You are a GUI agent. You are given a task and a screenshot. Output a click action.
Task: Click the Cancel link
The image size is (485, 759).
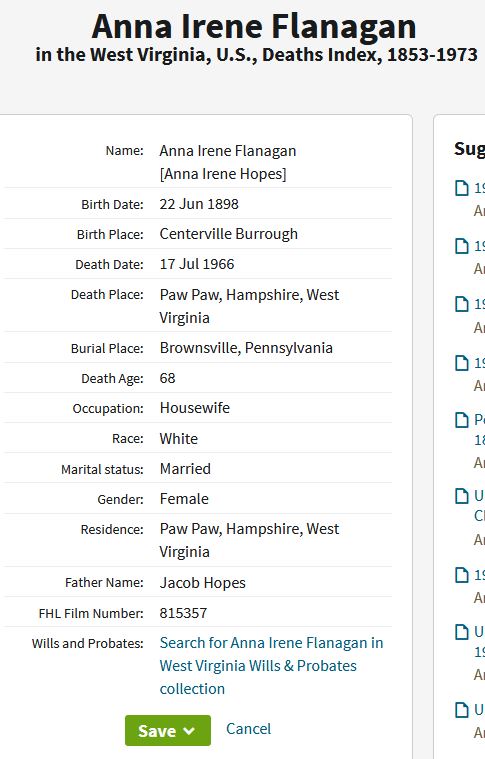(x=248, y=729)
